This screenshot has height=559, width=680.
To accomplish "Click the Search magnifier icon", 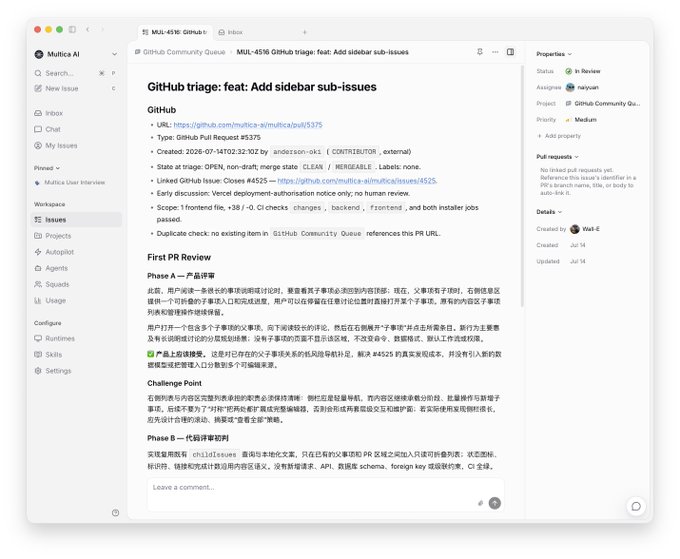I will [x=38, y=73].
